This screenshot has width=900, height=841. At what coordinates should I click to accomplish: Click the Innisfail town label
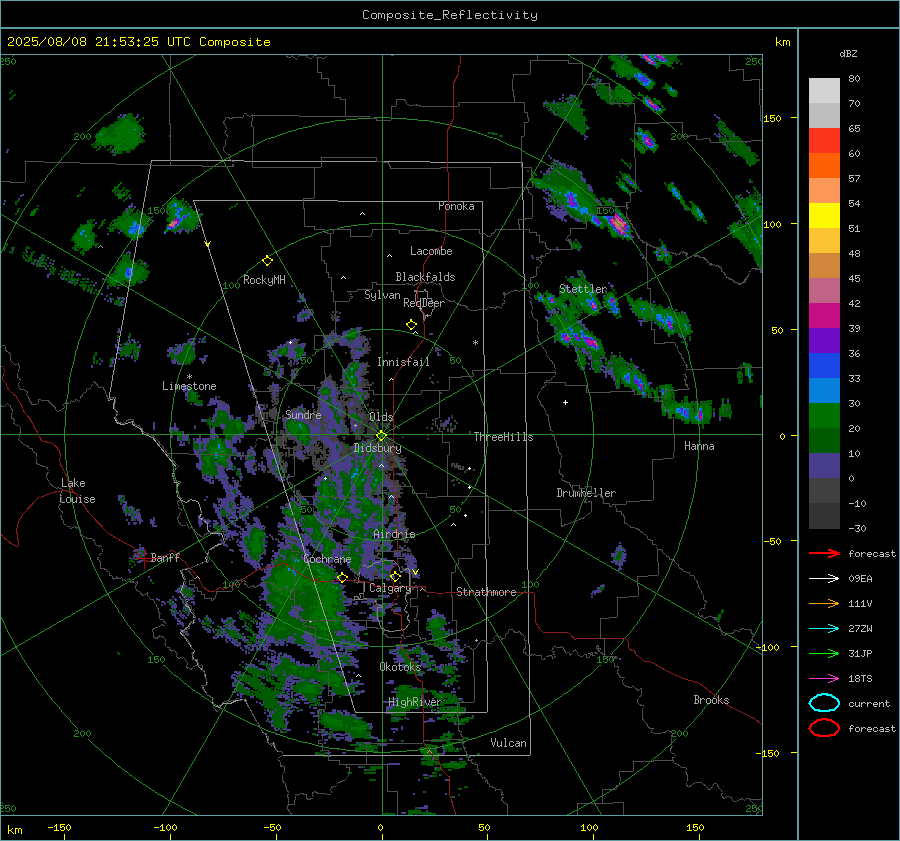pyautogui.click(x=403, y=362)
